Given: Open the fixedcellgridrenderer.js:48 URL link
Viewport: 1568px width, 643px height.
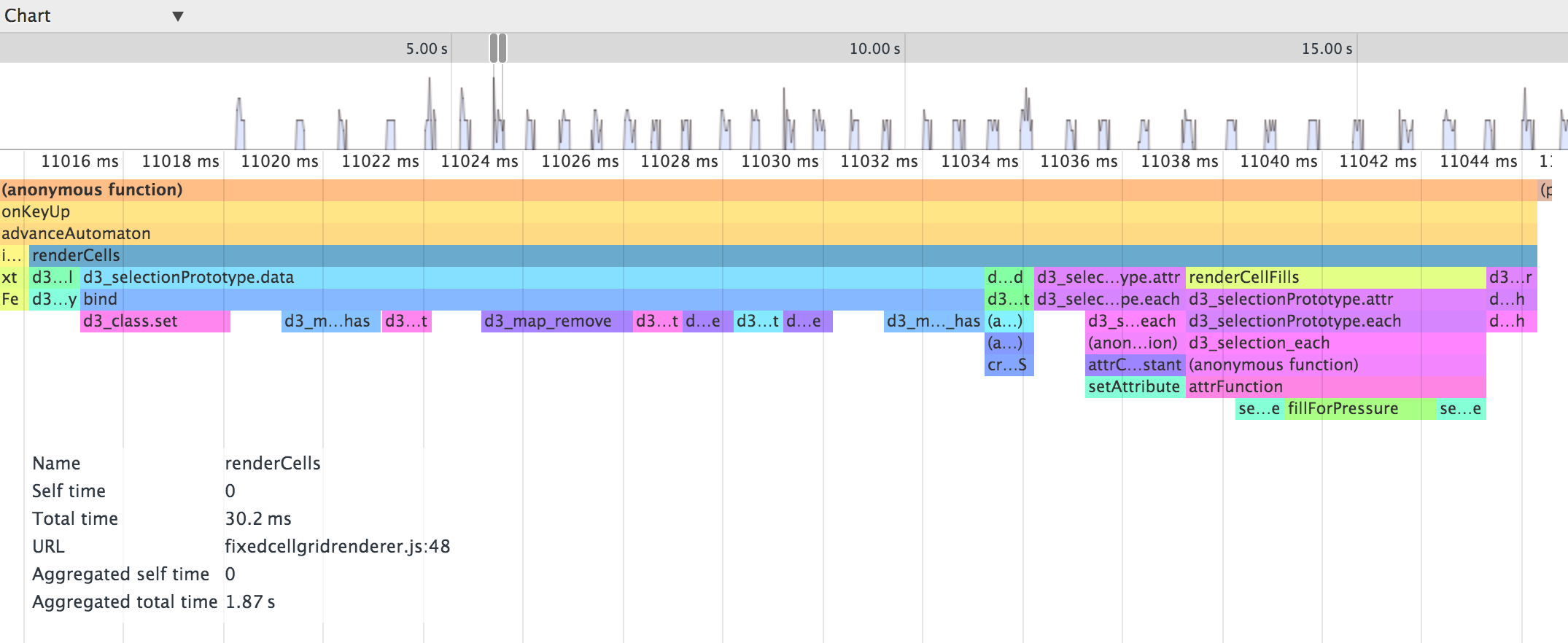Looking at the screenshot, I should 338,546.
